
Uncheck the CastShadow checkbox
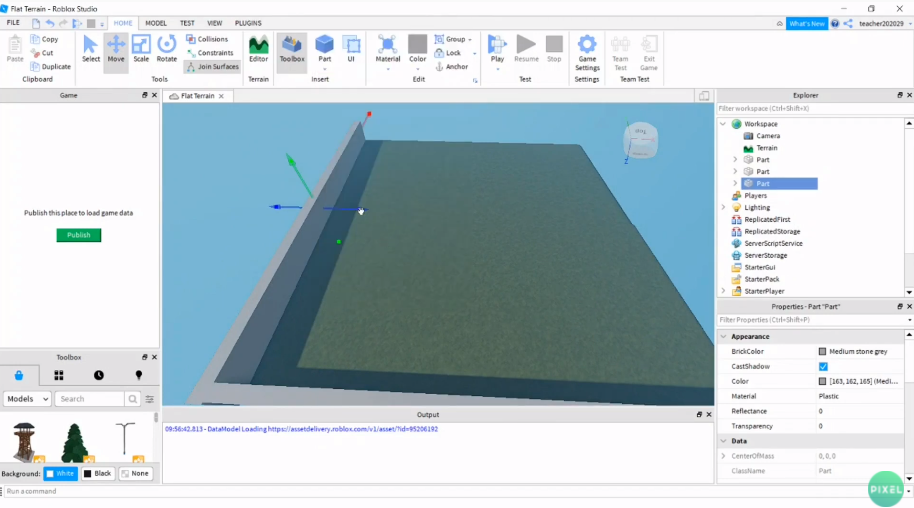[x=823, y=366]
